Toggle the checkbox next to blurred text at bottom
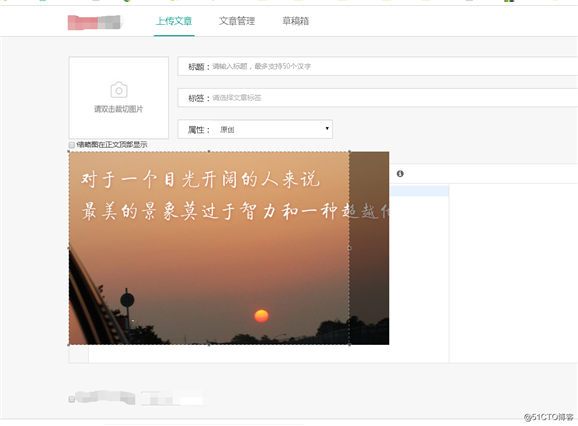 [72, 399]
